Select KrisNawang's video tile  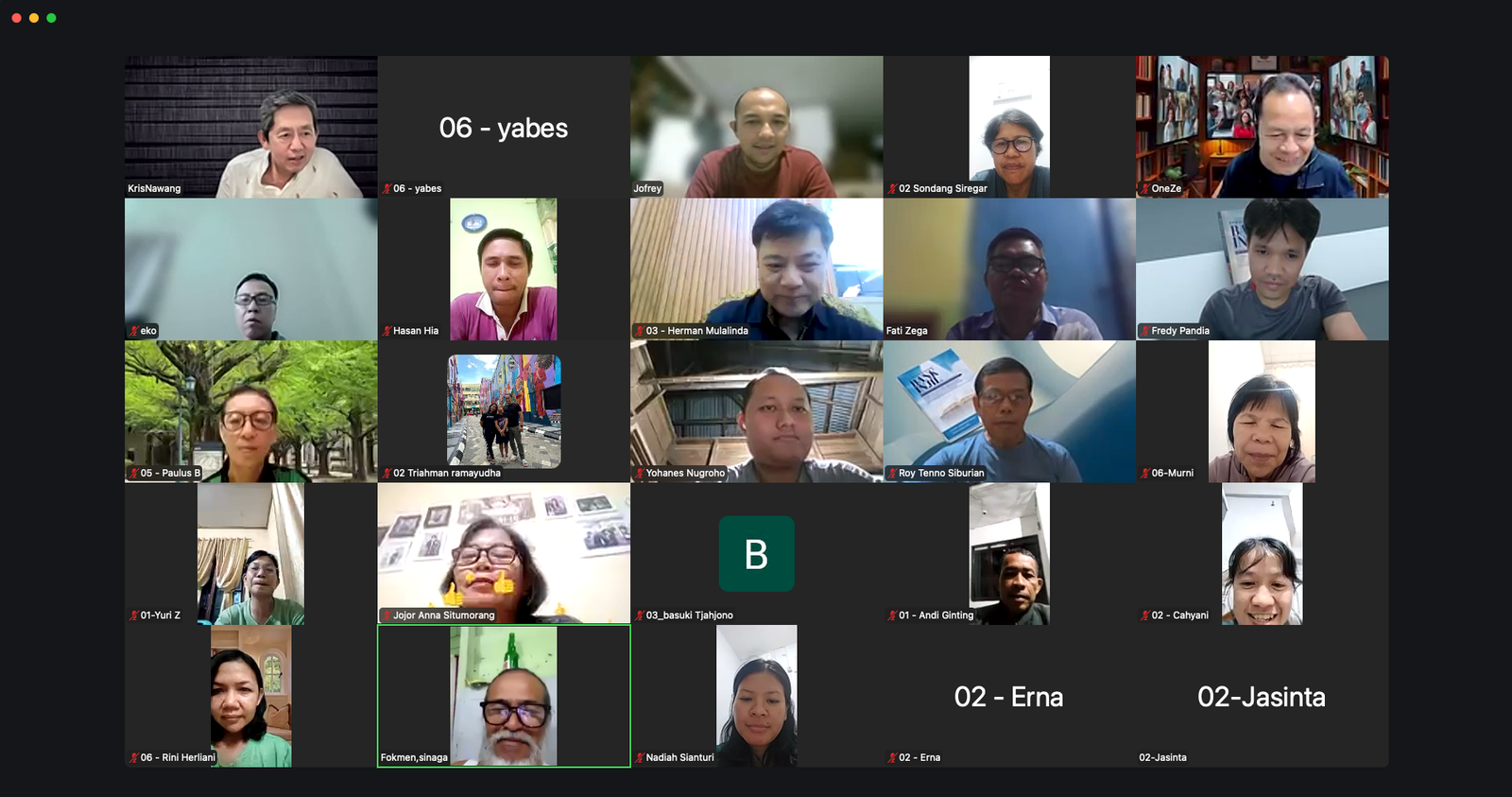pyautogui.click(x=251, y=127)
